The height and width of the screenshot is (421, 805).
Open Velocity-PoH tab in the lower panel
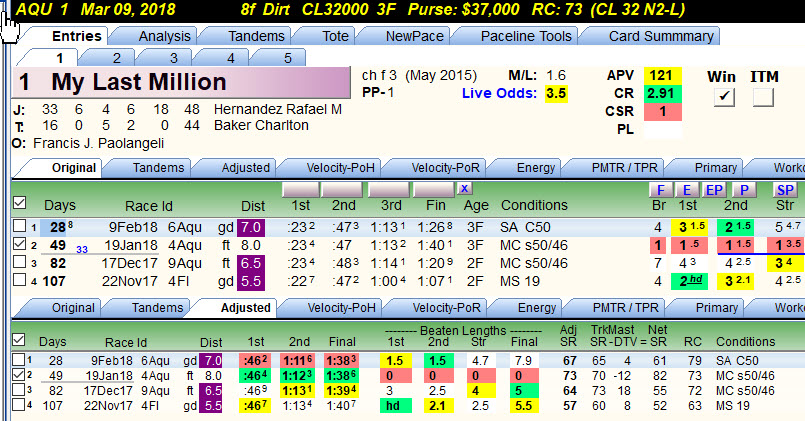(341, 308)
